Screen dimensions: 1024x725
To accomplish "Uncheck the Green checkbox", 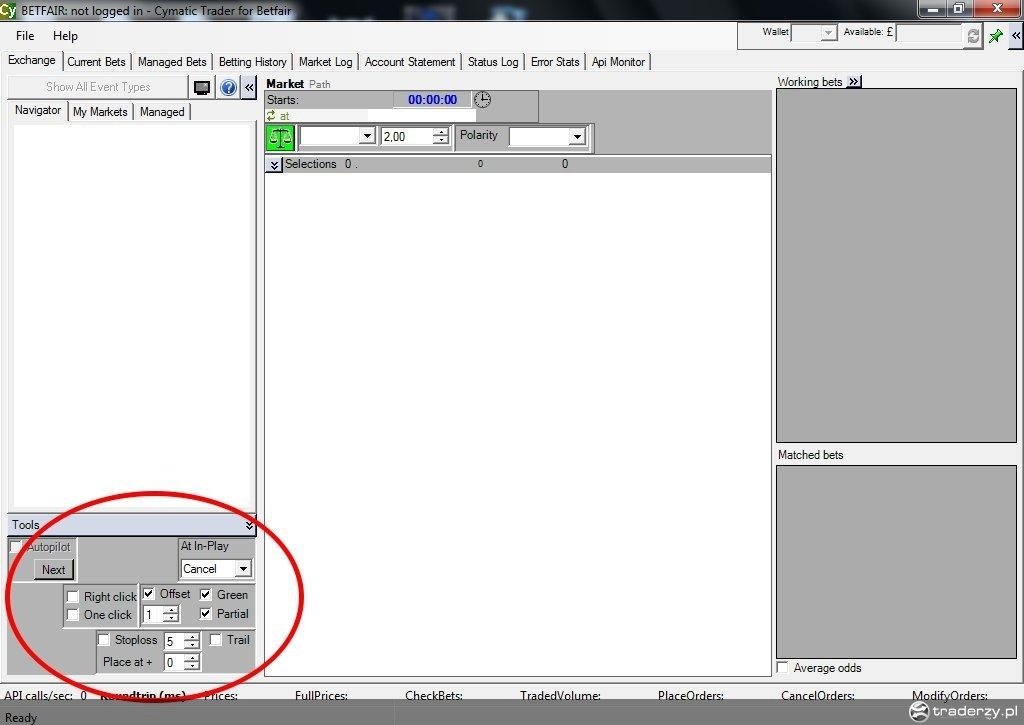I will pos(206,594).
